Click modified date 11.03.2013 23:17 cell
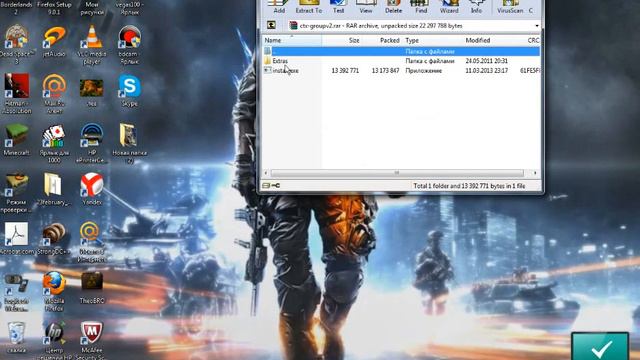The image size is (640, 360). point(486,71)
